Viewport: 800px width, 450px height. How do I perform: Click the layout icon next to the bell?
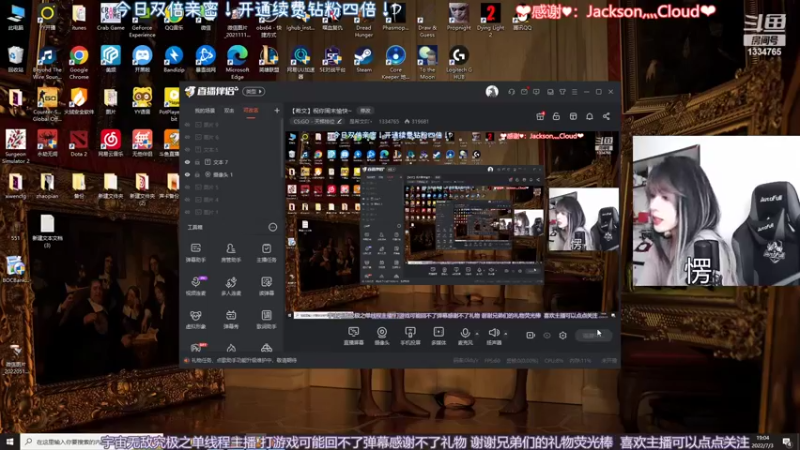pyautogui.click(x=573, y=116)
